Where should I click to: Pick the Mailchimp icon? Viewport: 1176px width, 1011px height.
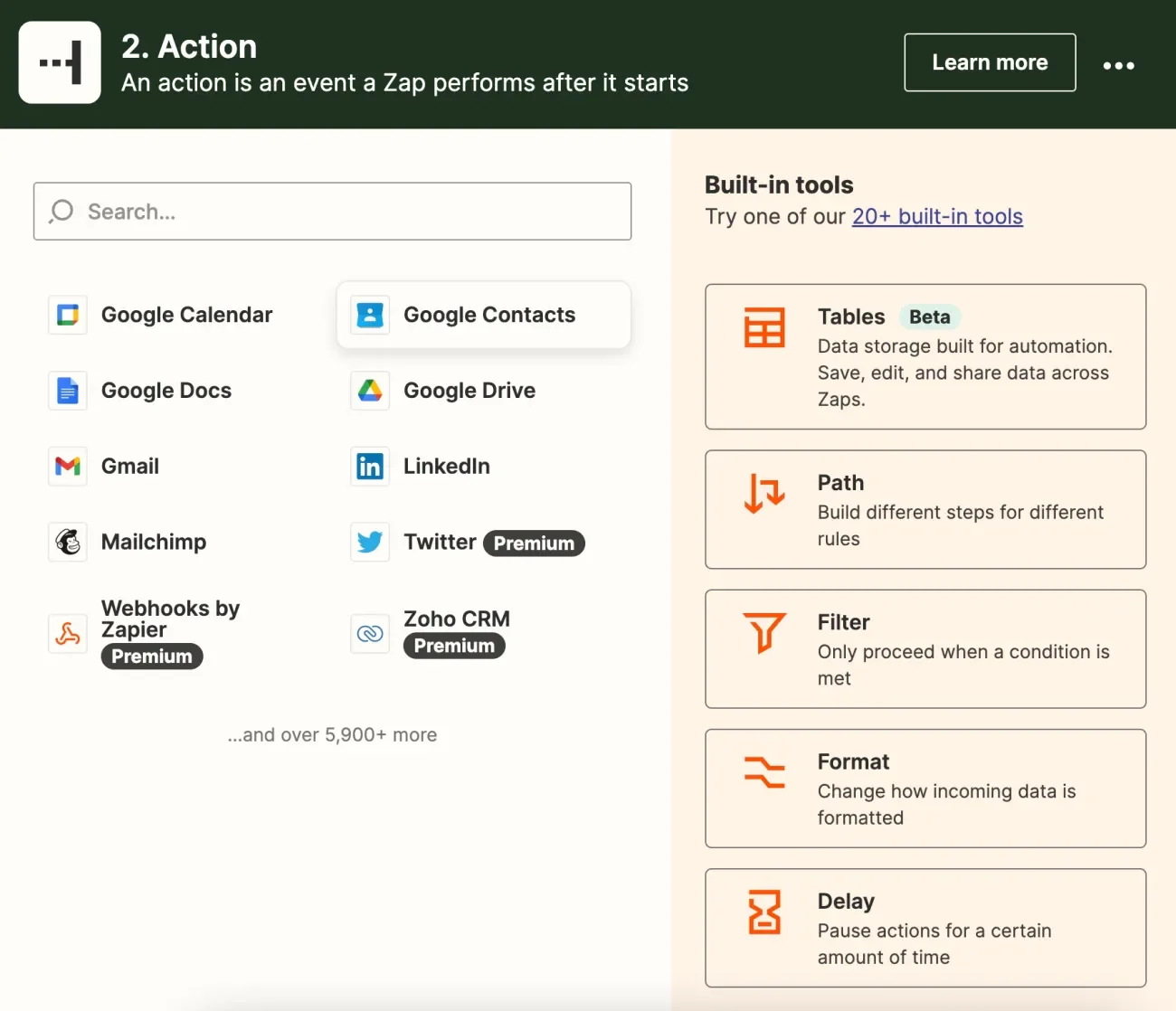click(x=68, y=543)
